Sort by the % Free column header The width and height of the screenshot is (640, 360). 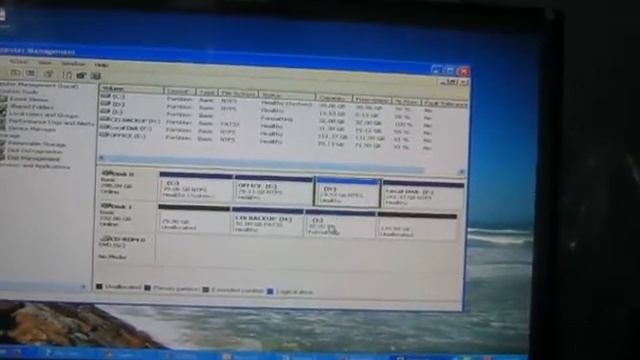(406, 101)
